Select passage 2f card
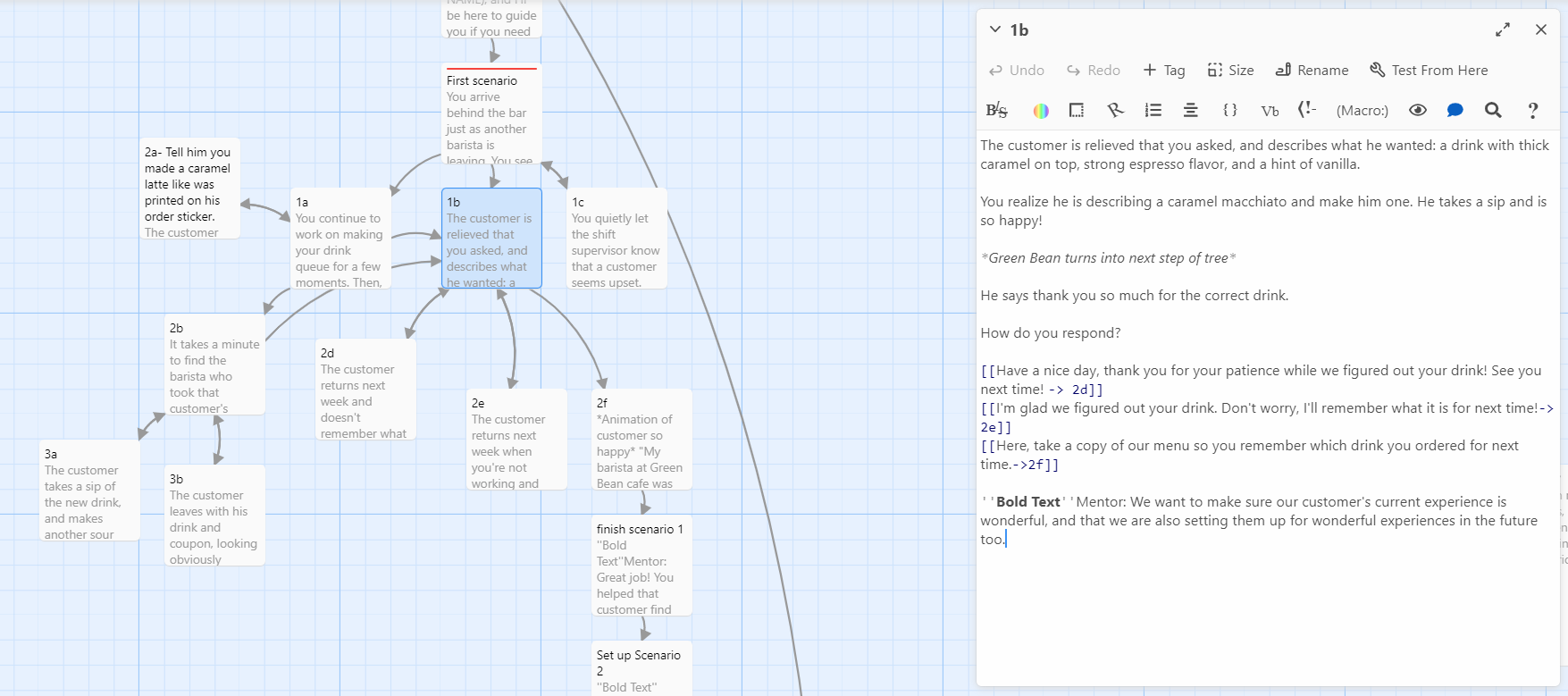The image size is (1568, 696). pyautogui.click(x=641, y=440)
